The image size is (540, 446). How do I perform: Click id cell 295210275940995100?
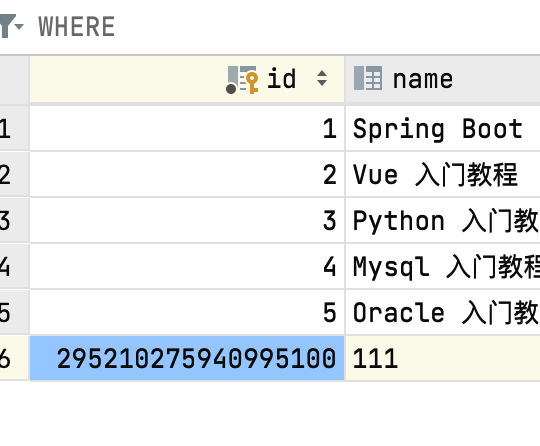[187, 359]
